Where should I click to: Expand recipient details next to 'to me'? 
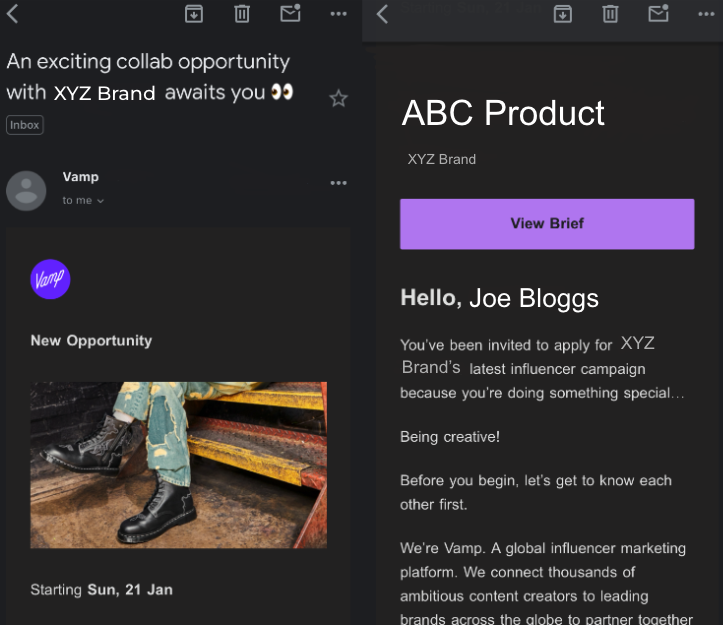101,201
